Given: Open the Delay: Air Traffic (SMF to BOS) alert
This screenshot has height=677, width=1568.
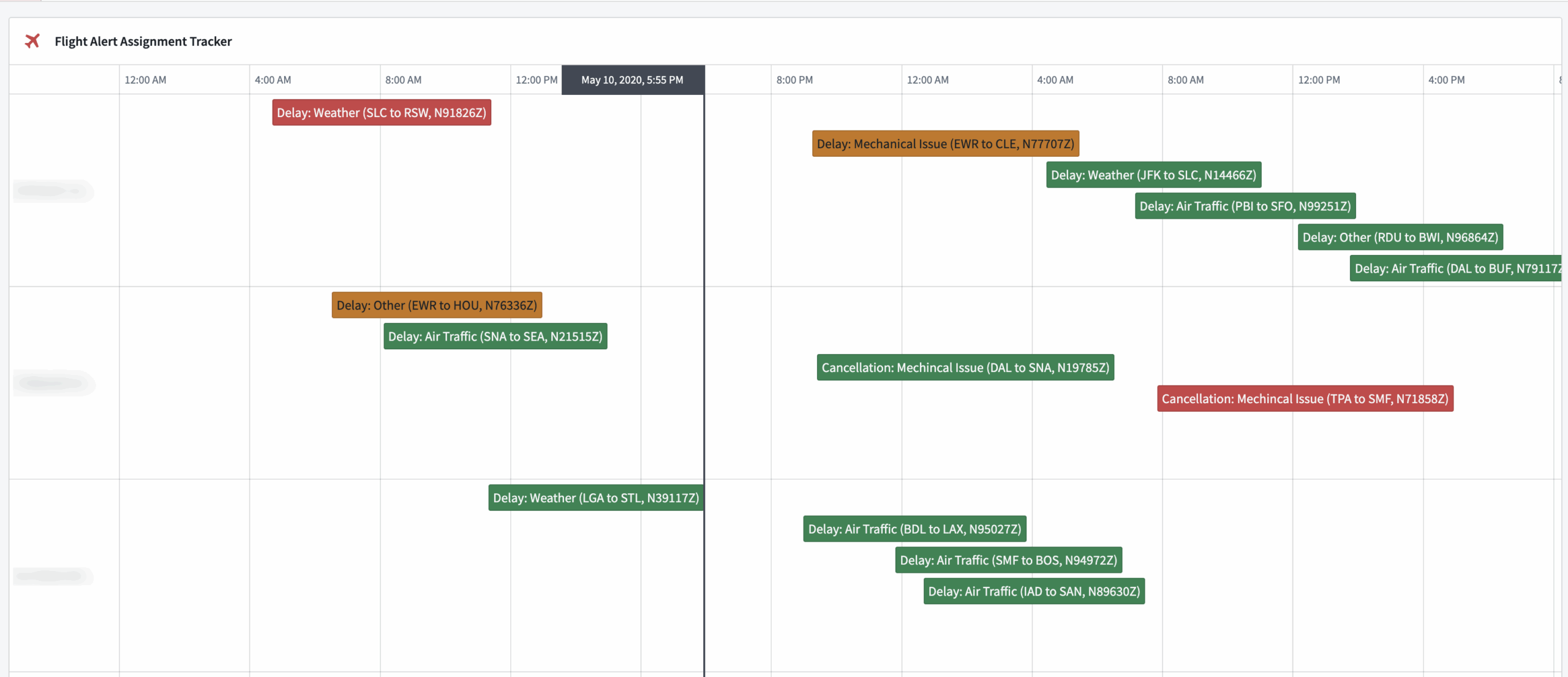Looking at the screenshot, I should tap(1009, 559).
